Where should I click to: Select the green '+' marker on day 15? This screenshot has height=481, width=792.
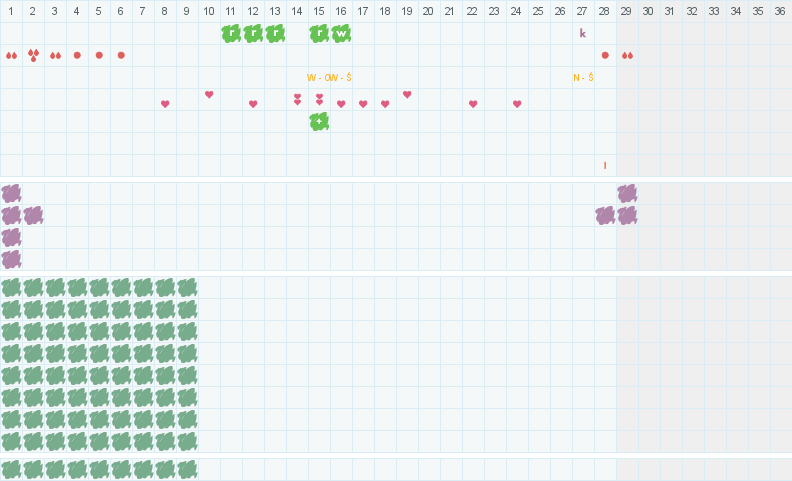(x=319, y=122)
